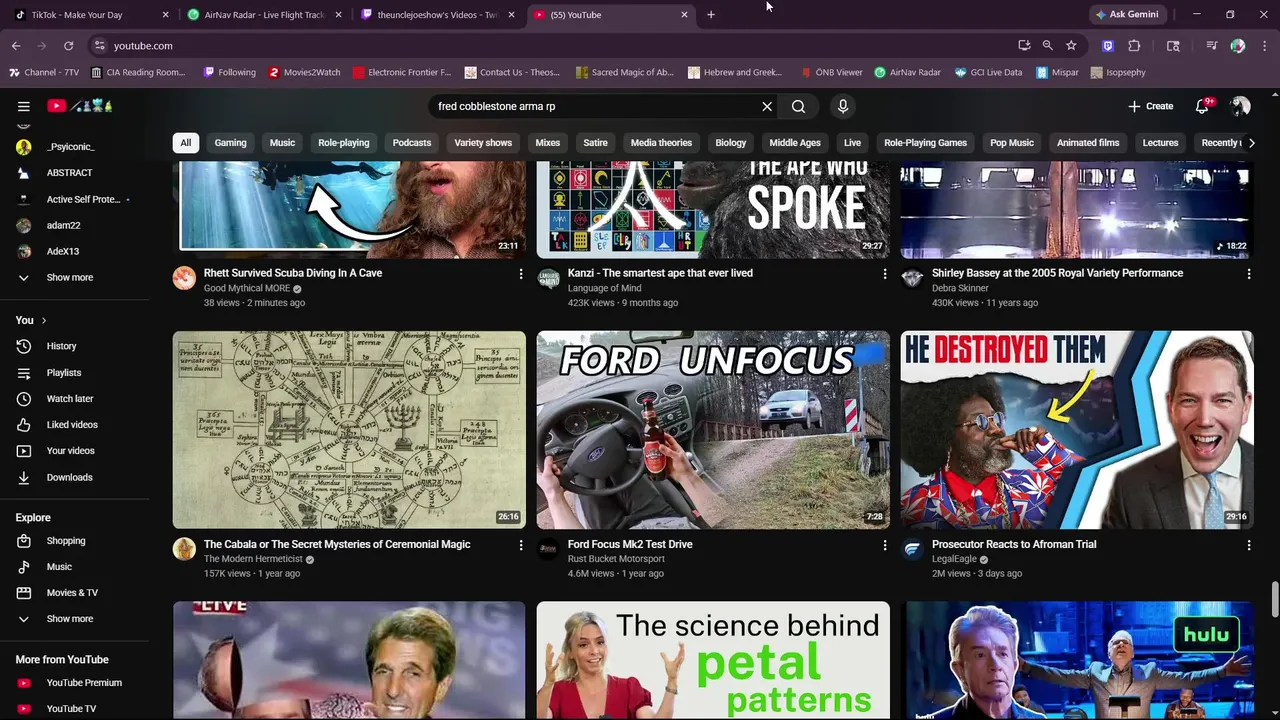Select the Animated films filter chip

1088,142
